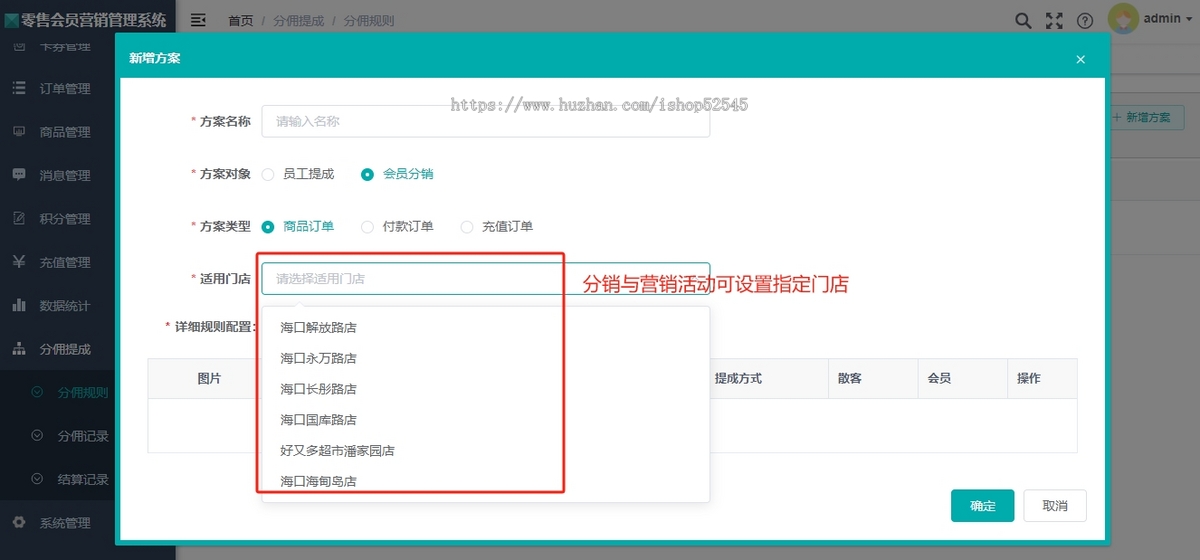Click the 积分管理 edit icon
Viewport: 1200px width, 560px height.
pyautogui.click(x=19, y=218)
